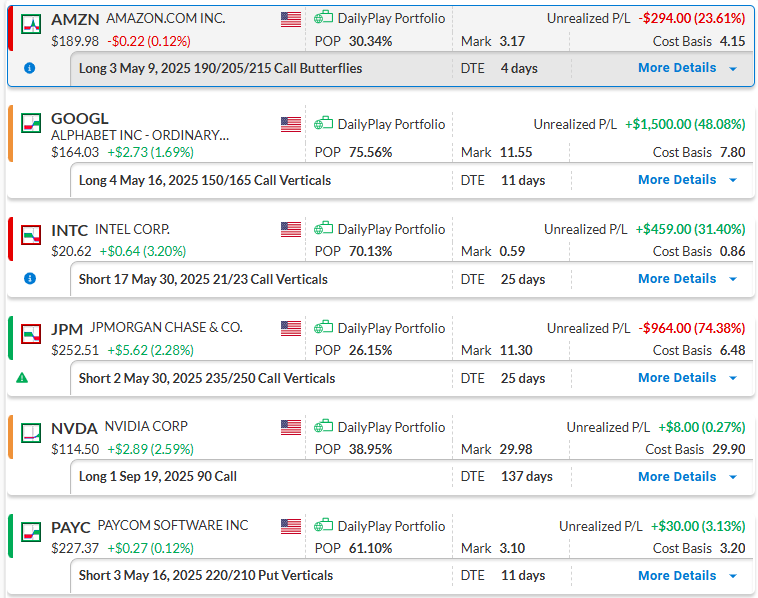Open More Details for AMZN butterflies

click(x=677, y=68)
